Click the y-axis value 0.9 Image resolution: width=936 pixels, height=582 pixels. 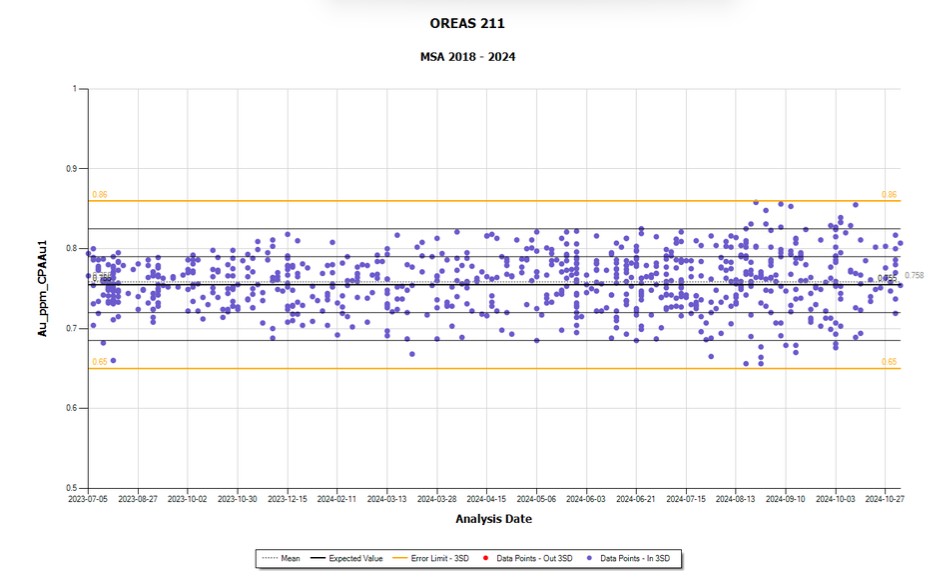tap(72, 169)
